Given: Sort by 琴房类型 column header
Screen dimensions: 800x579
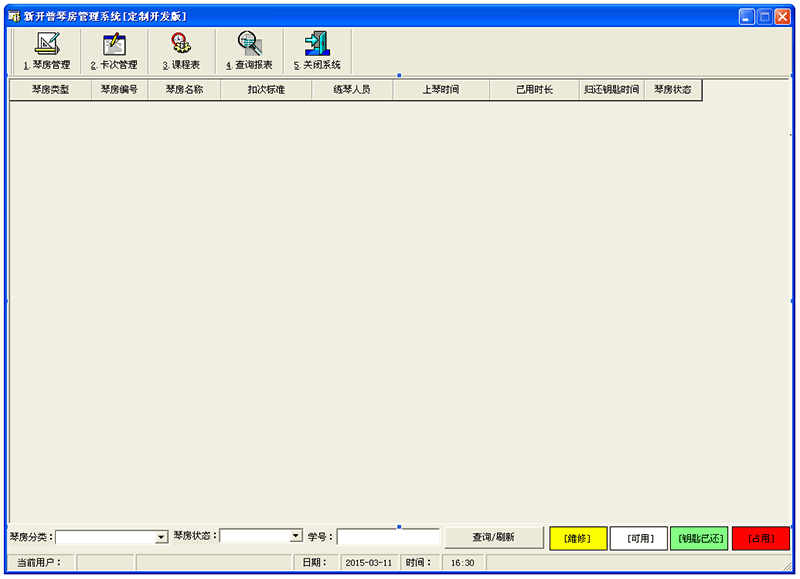Looking at the screenshot, I should (x=50, y=90).
